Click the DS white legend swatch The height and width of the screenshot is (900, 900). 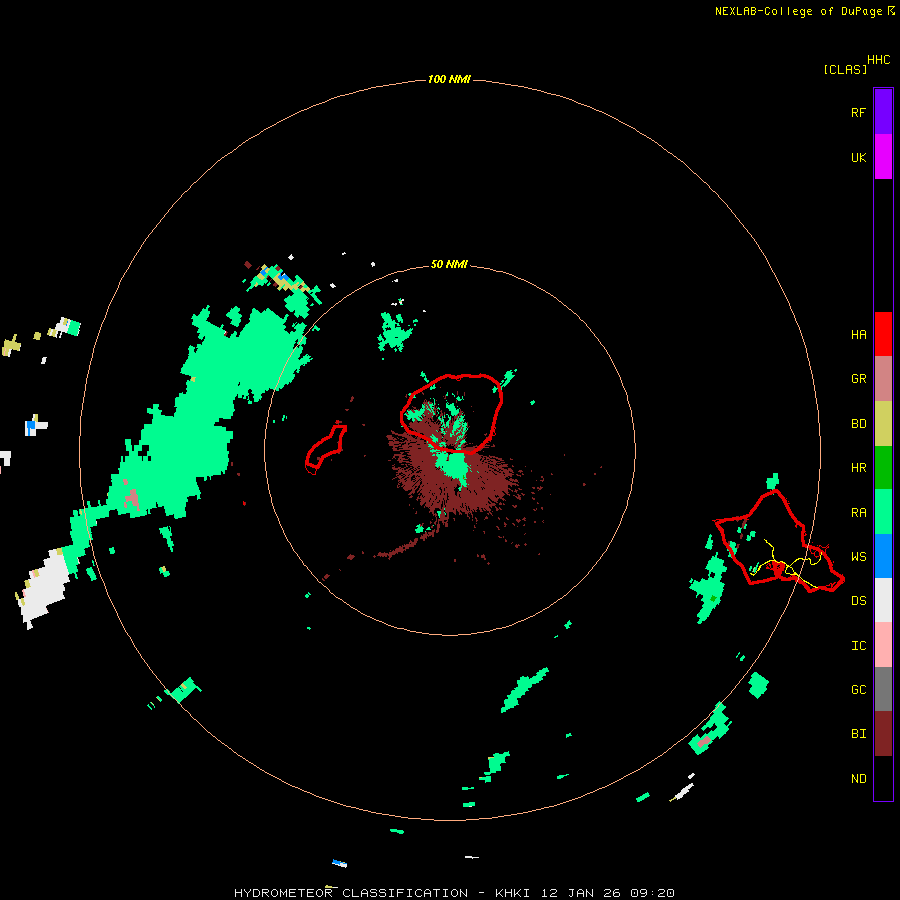pyautogui.click(x=883, y=600)
